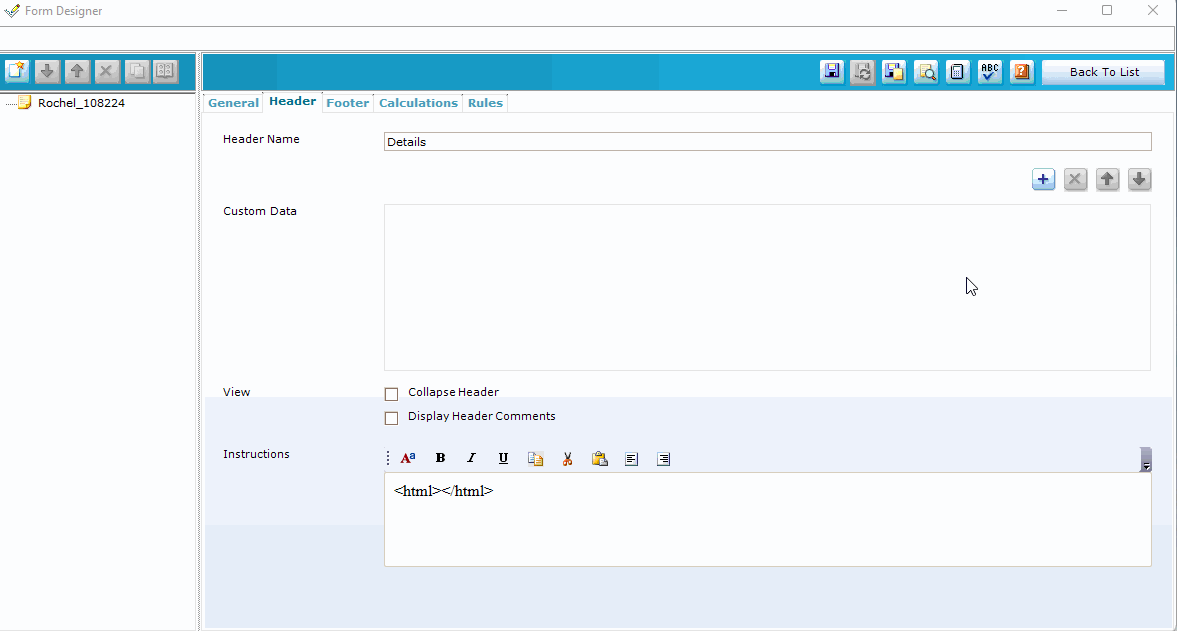Click the move up arrow in left toolbar
Viewport: 1177px width, 631px height.
click(77, 71)
